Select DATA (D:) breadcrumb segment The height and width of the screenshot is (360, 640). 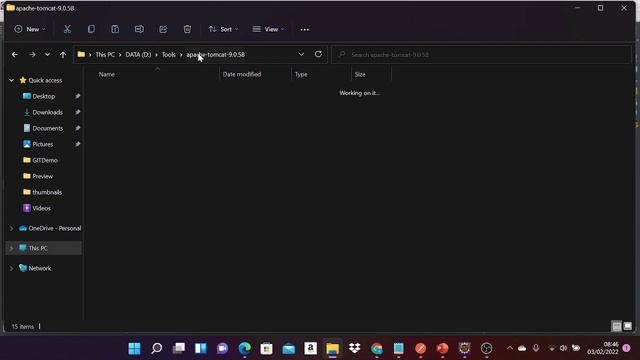pos(138,54)
